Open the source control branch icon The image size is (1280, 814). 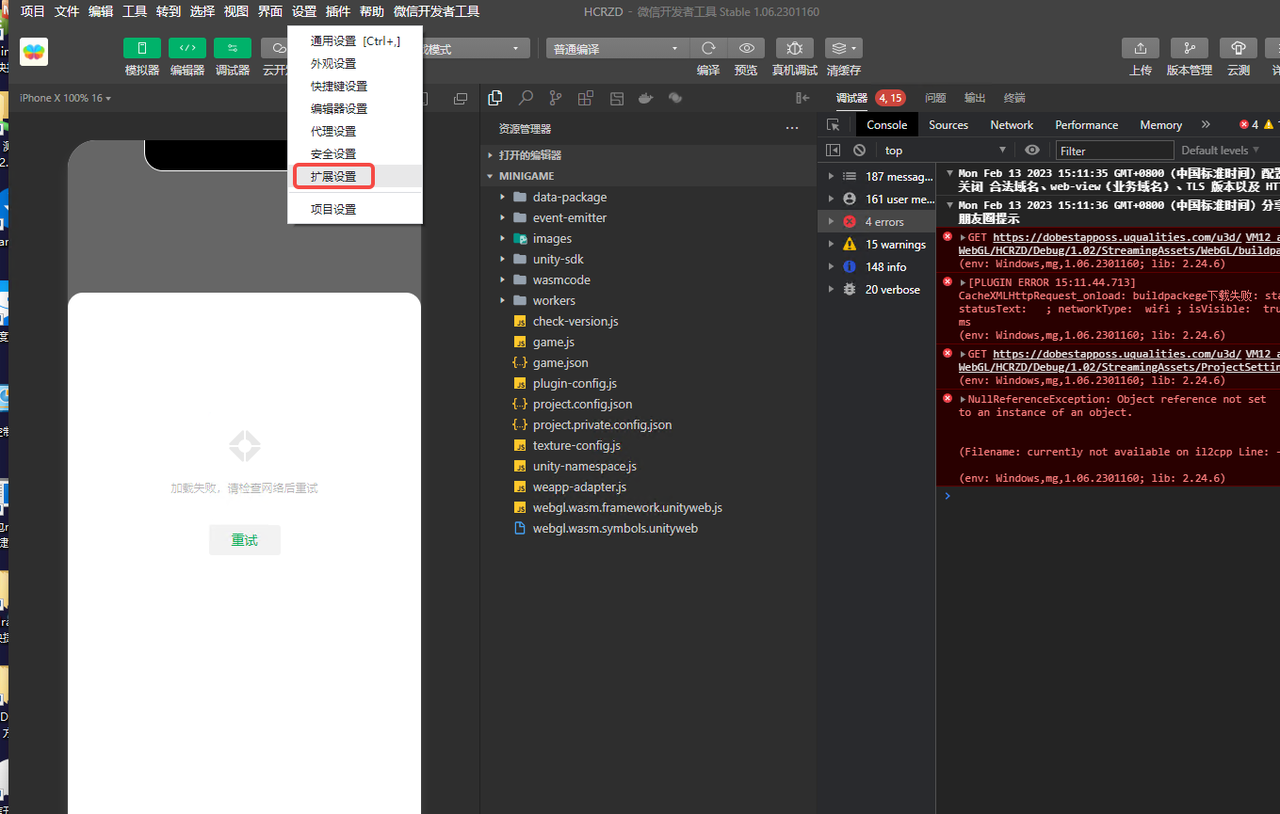pyautogui.click(x=555, y=98)
